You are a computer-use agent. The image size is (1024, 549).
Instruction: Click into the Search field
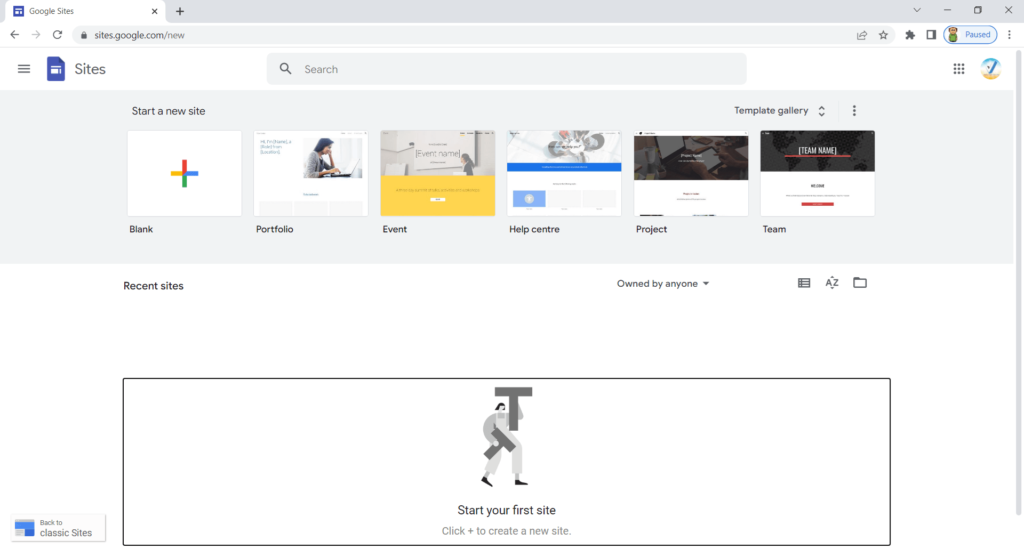[x=507, y=69]
